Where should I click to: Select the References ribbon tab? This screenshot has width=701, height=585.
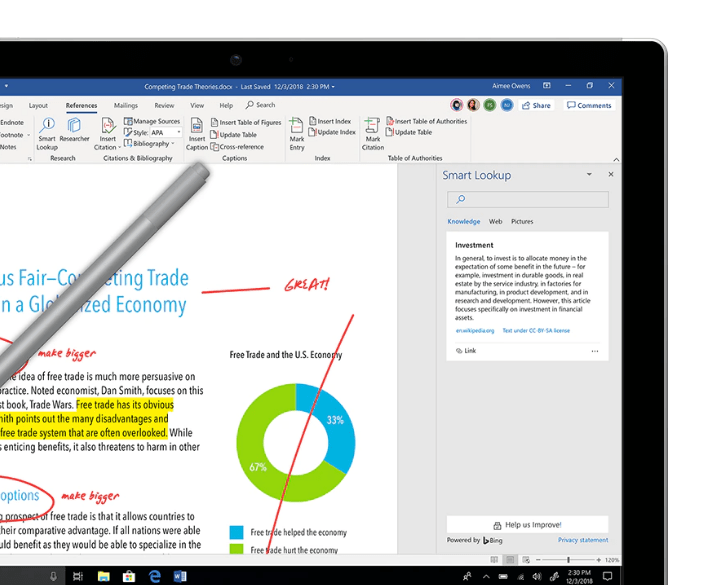point(81,105)
